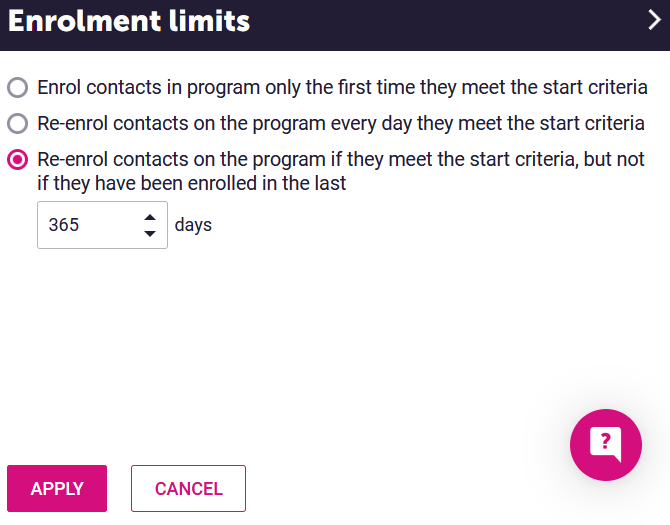The image size is (670, 525).
Task: Increase days using the up arrow
Action: 150,217
